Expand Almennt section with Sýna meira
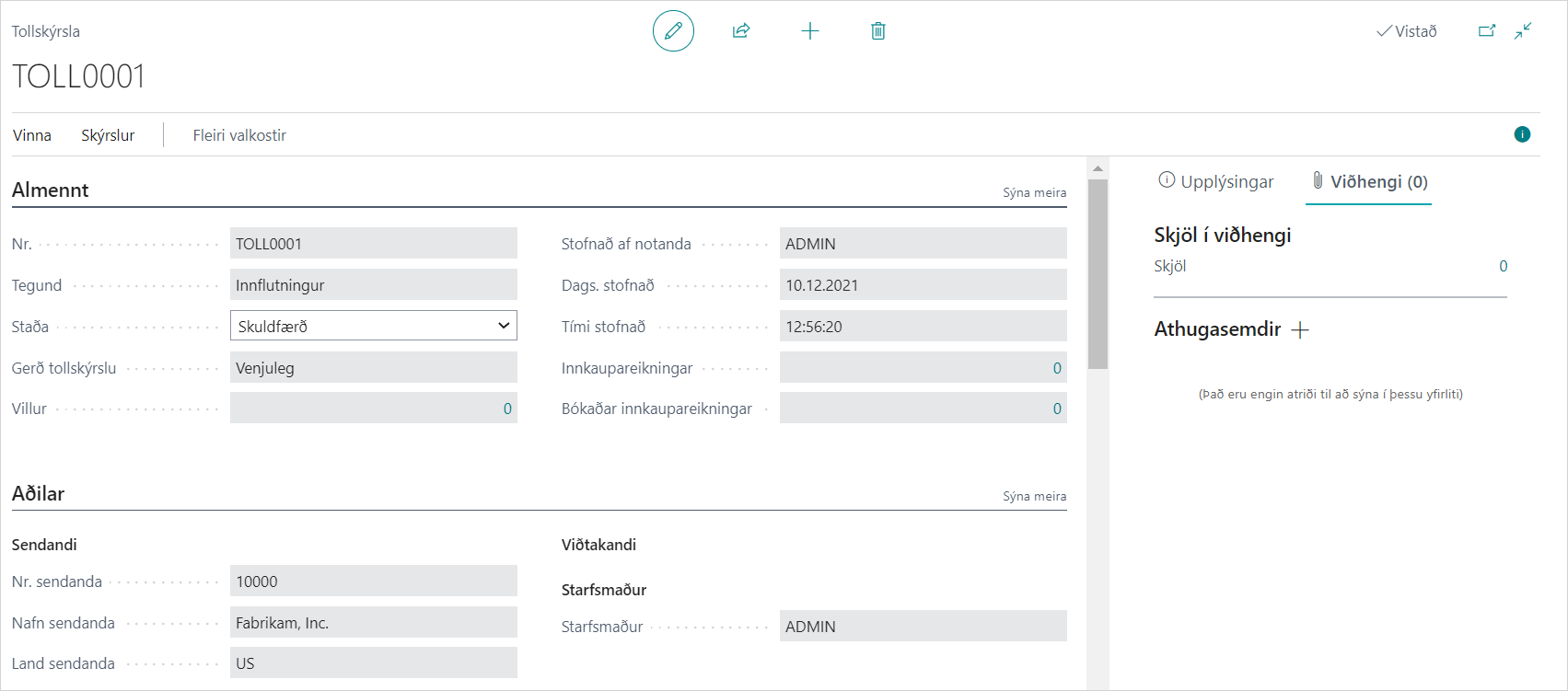This screenshot has width=1568, height=691. tap(1034, 193)
